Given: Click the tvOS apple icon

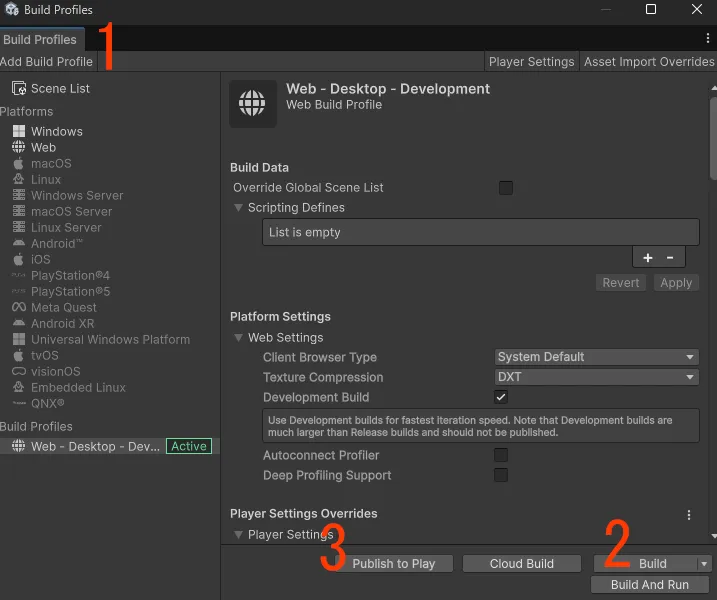Looking at the screenshot, I should 18,355.
